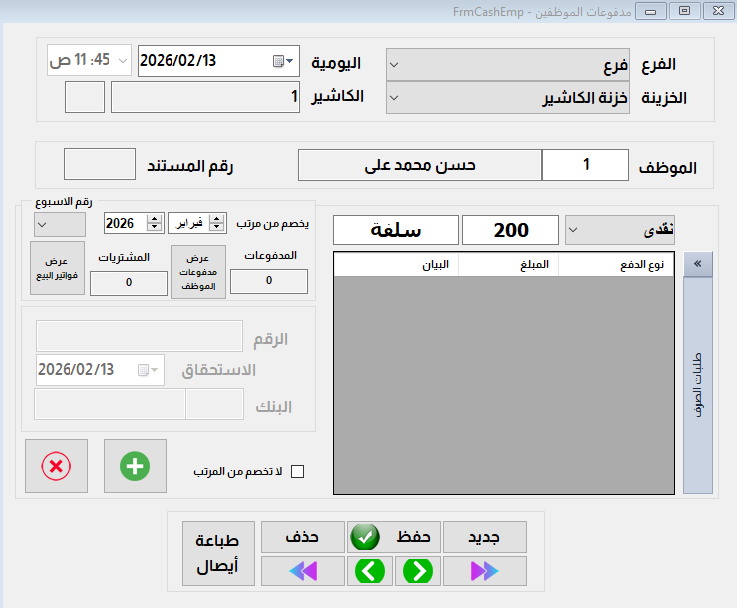Viewport: 737px width, 608px height.
Task: Open the الخزينة cashier treasury dropdown
Action: (x=394, y=98)
